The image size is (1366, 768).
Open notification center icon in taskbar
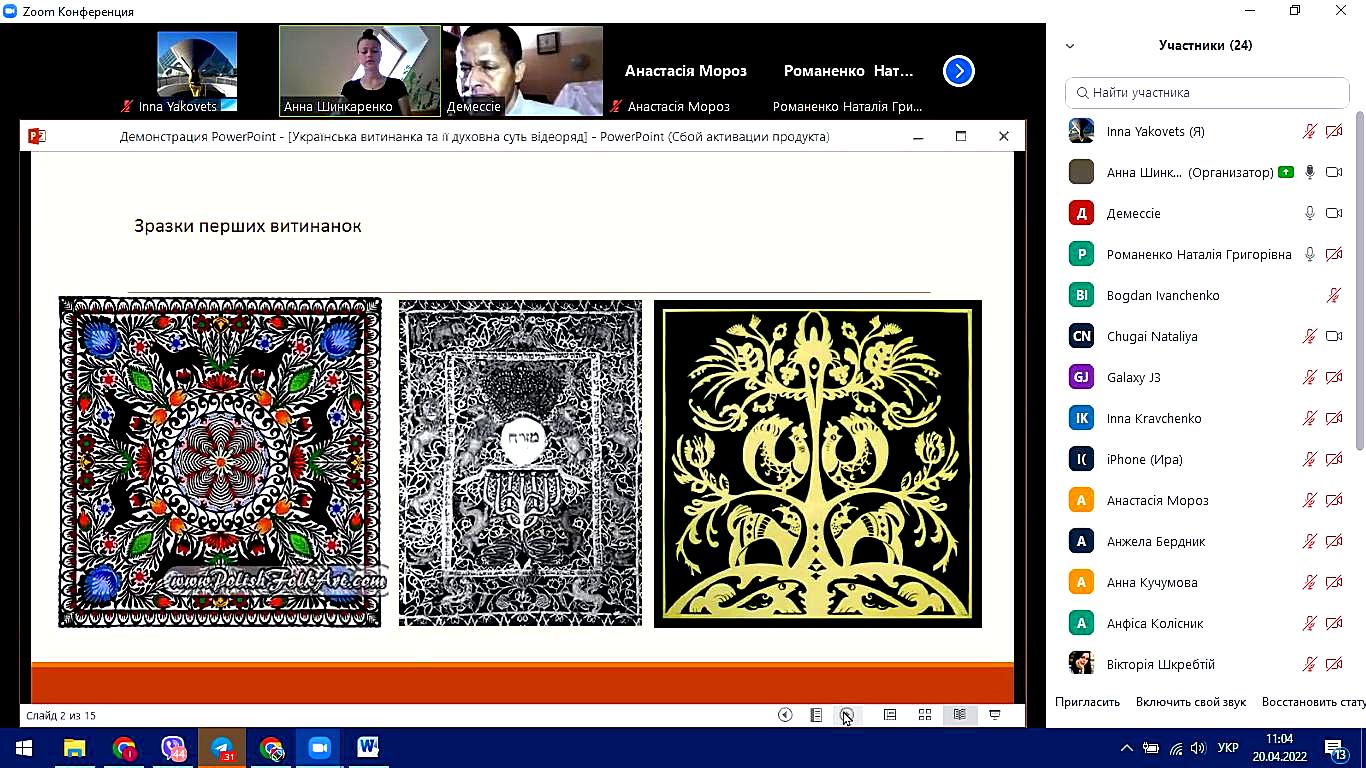click(1334, 747)
